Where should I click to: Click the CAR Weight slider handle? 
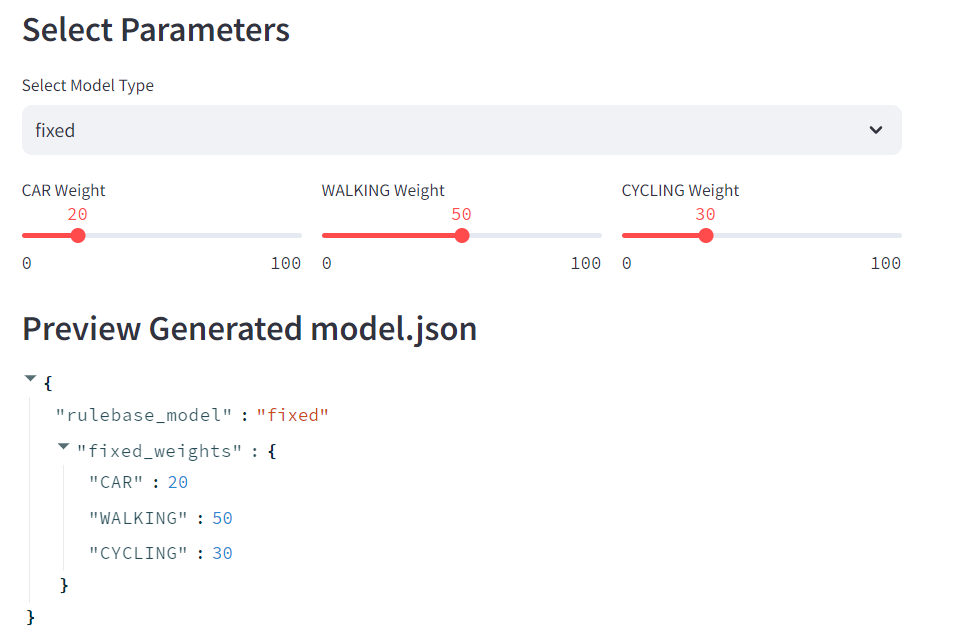78,236
